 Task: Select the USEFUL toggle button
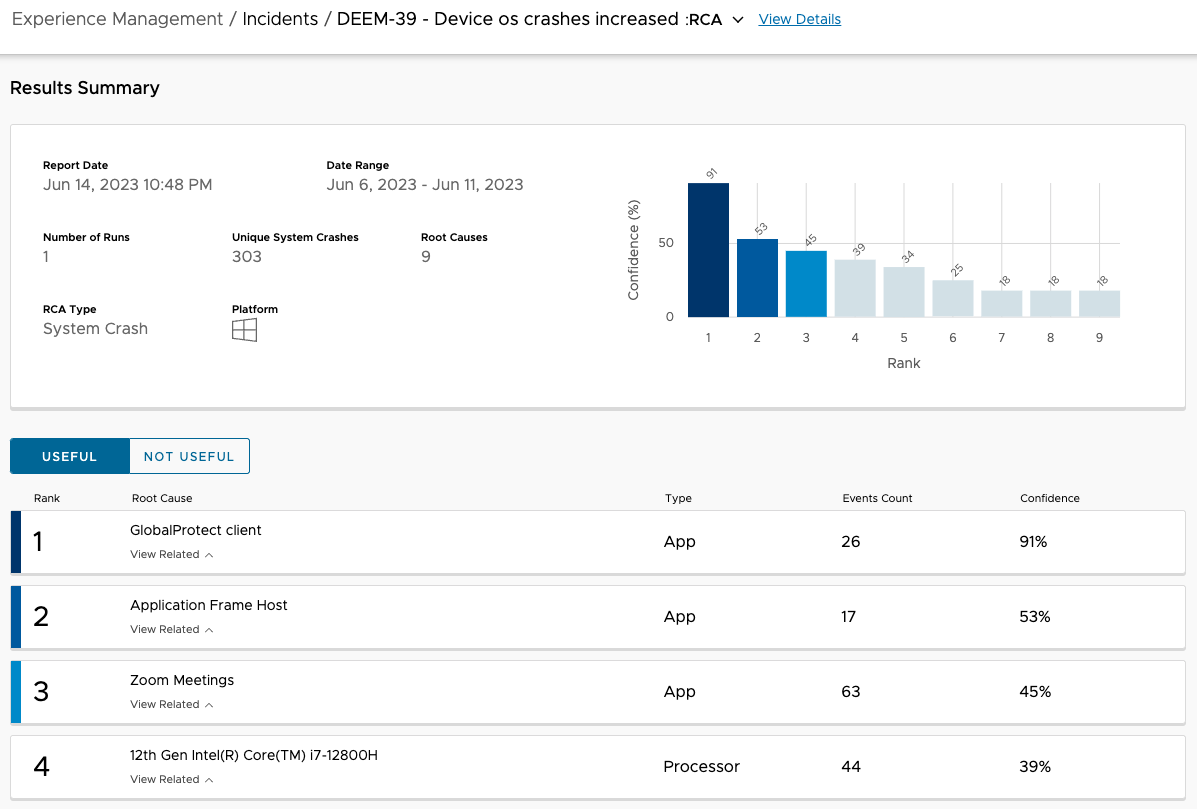[70, 456]
